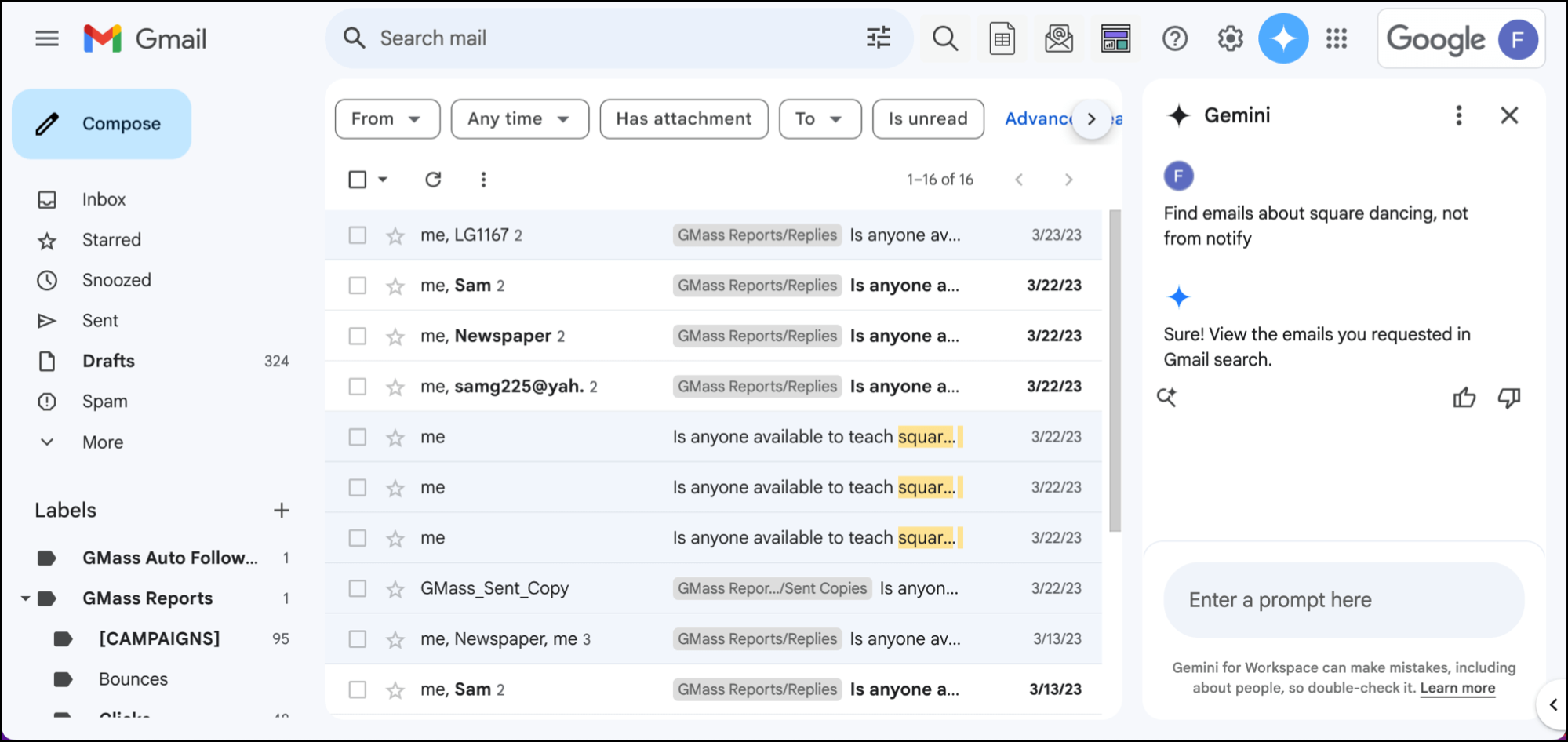The width and height of the screenshot is (1568, 742).
Task: Open Advanced search link
Action: point(1039,119)
